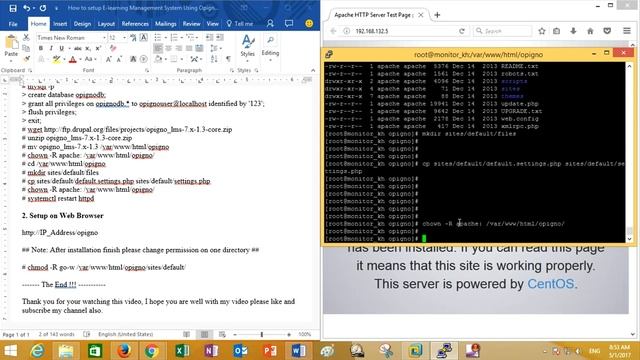Center align text
The image size is (640, 360).
[x=168, y=49]
